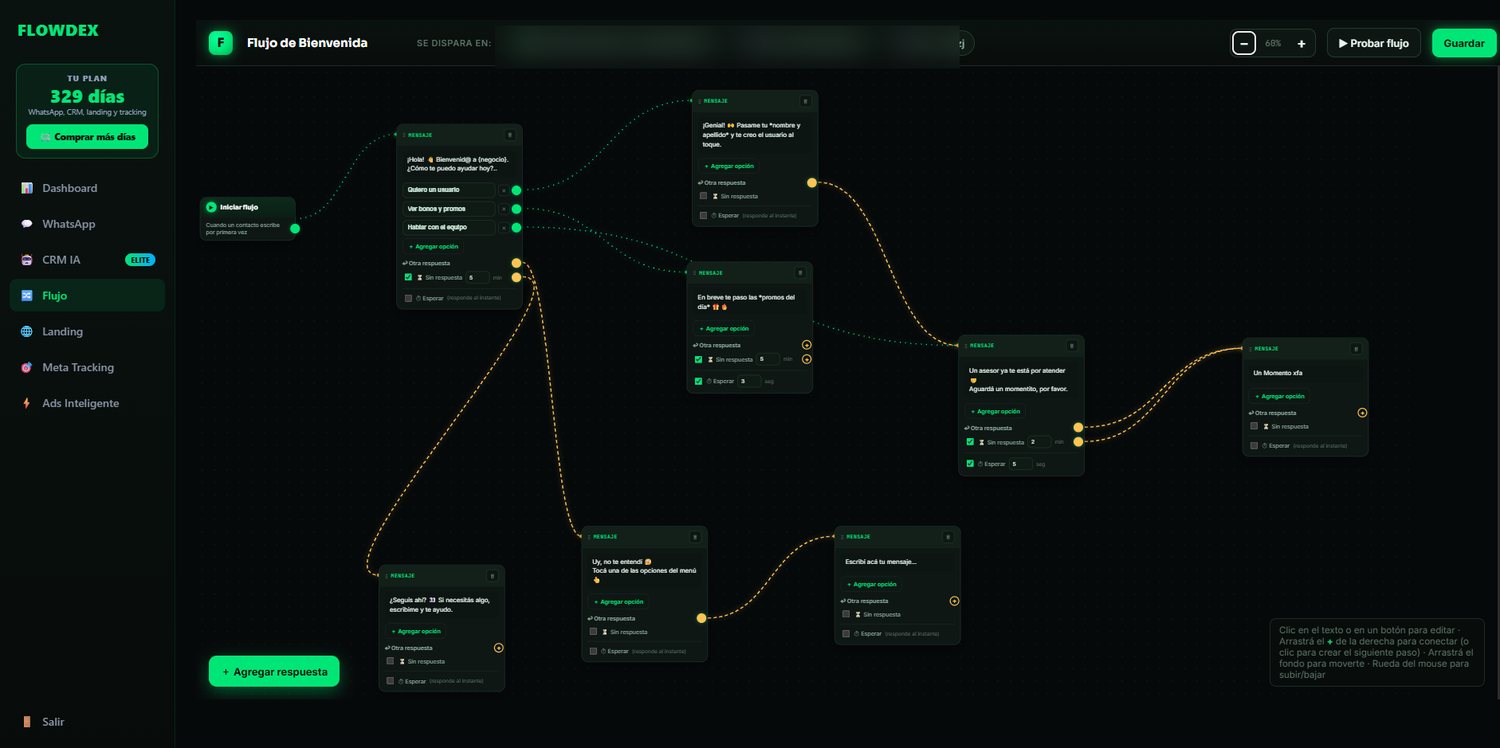
Task: Check 'Sin respuesta' on 'Uy, no te entendí' node
Action: pos(593,632)
